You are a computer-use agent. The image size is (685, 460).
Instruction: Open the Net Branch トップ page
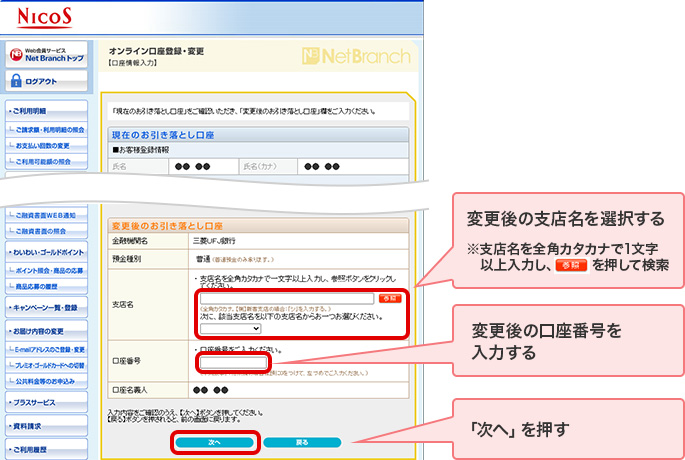(46, 55)
